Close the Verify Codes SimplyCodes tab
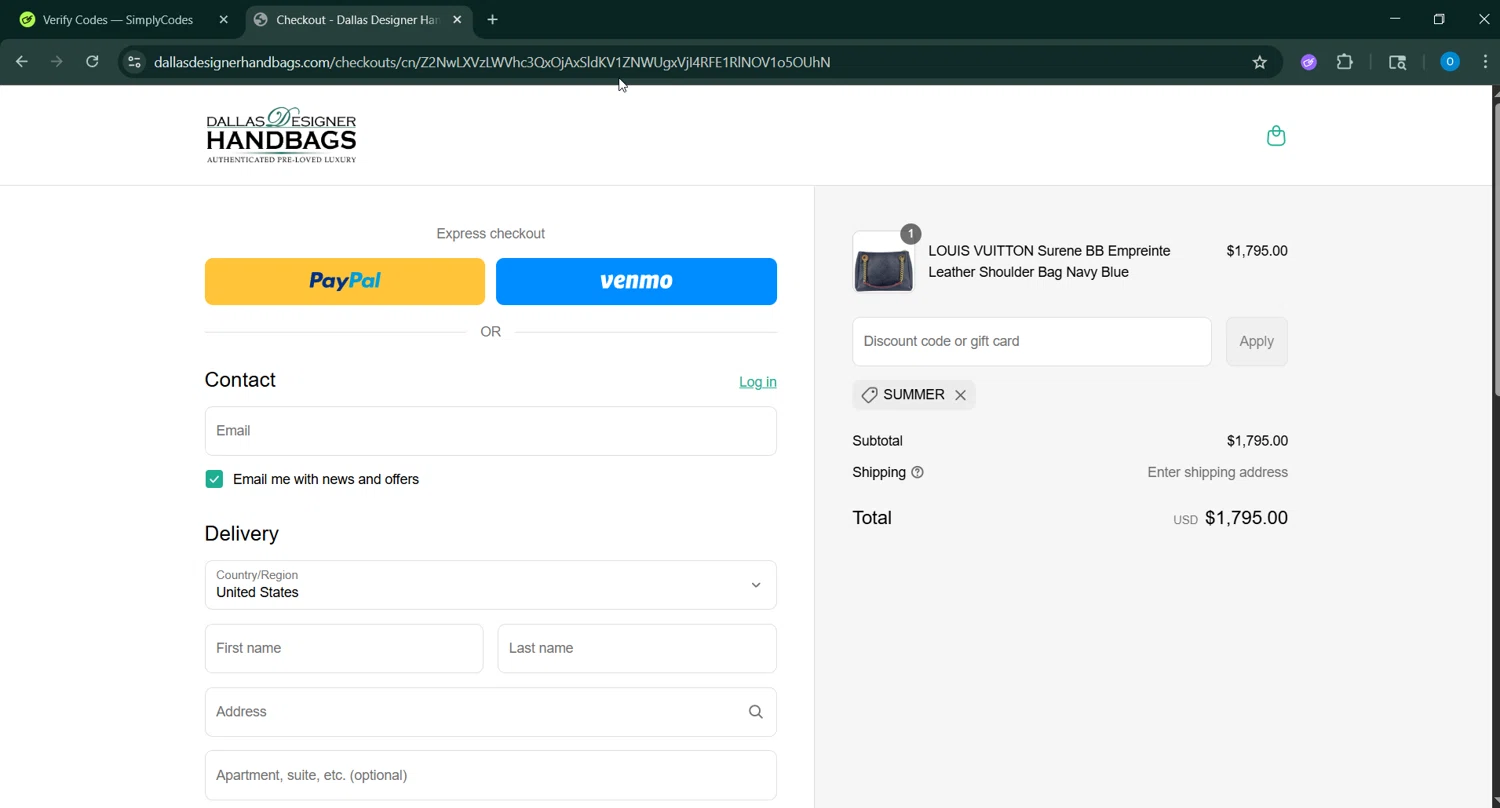1500x808 pixels. (223, 20)
